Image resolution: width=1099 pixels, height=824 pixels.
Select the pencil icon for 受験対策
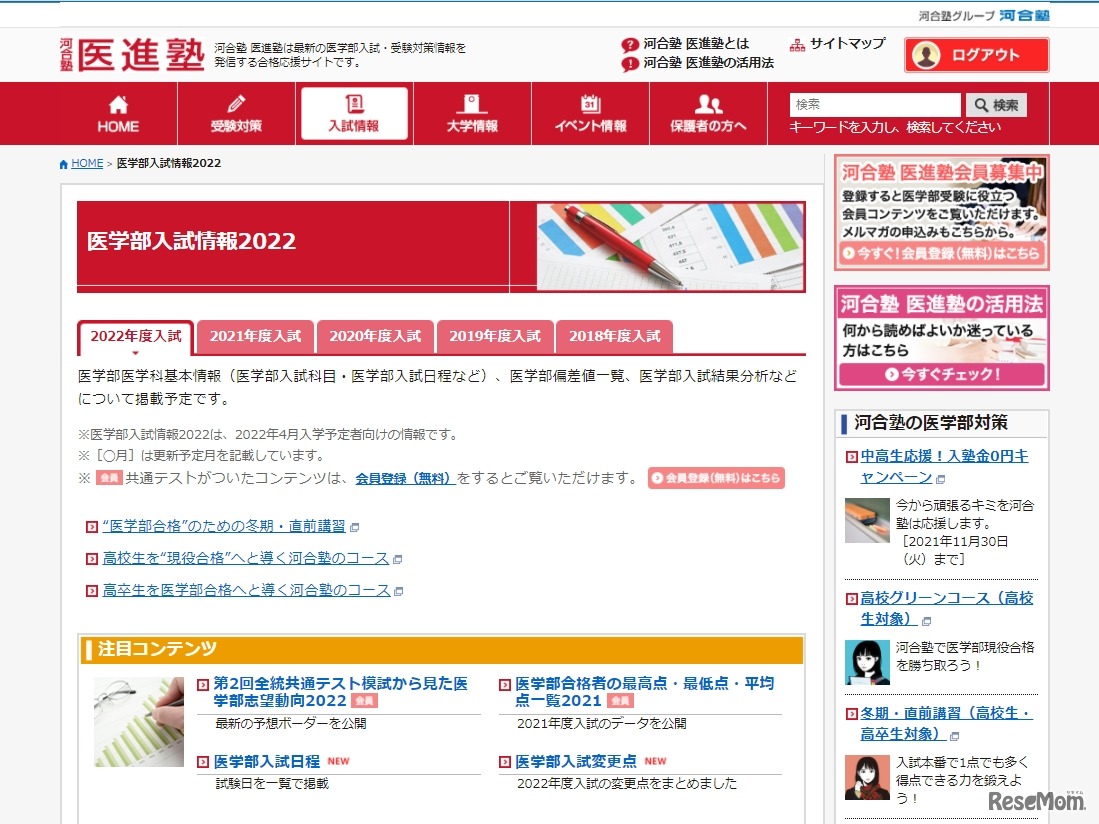pyautogui.click(x=235, y=103)
